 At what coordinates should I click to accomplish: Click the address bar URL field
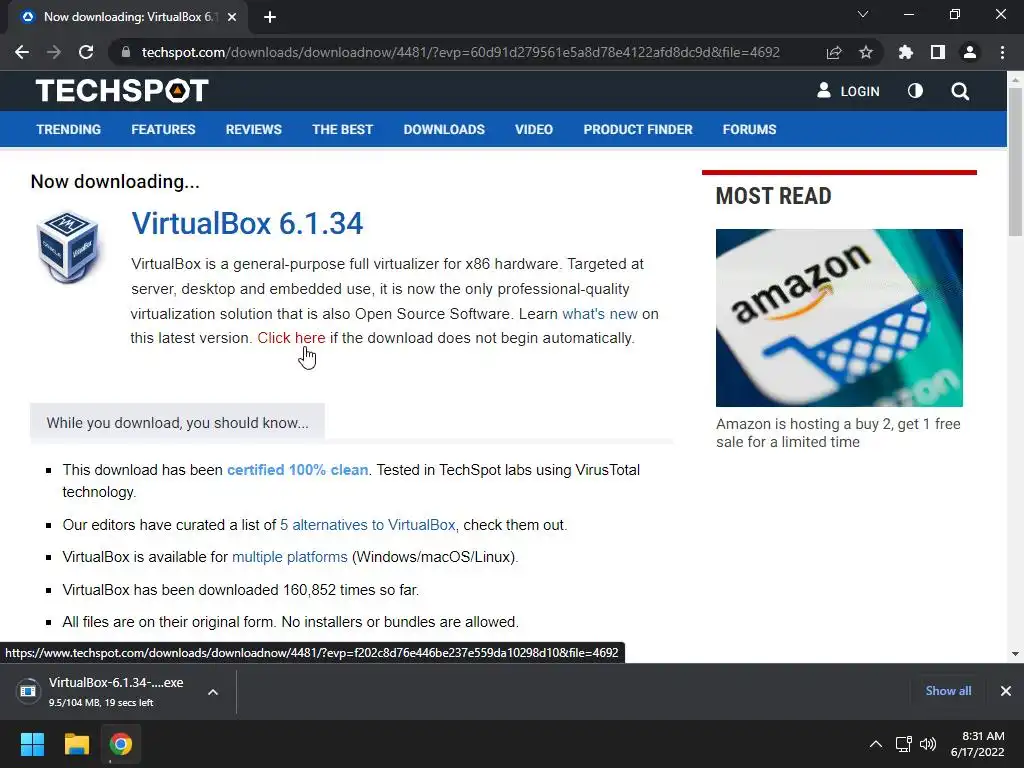click(460, 52)
